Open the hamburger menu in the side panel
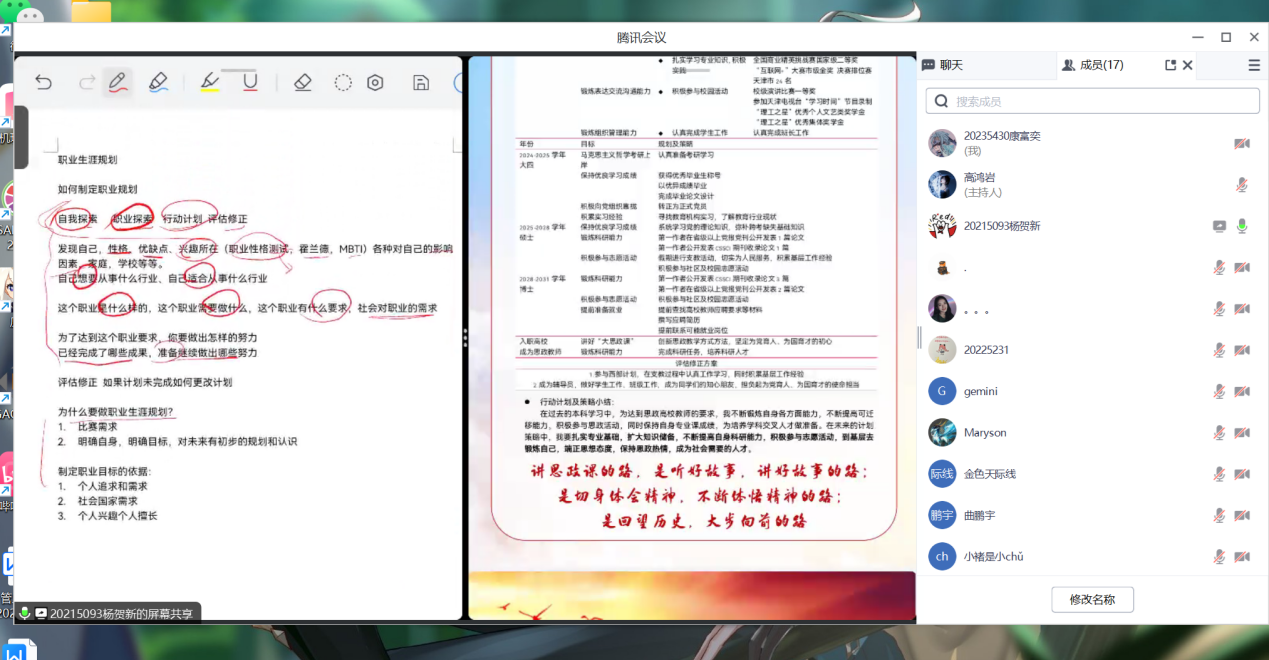The height and width of the screenshot is (660, 1269). pos(1254,65)
